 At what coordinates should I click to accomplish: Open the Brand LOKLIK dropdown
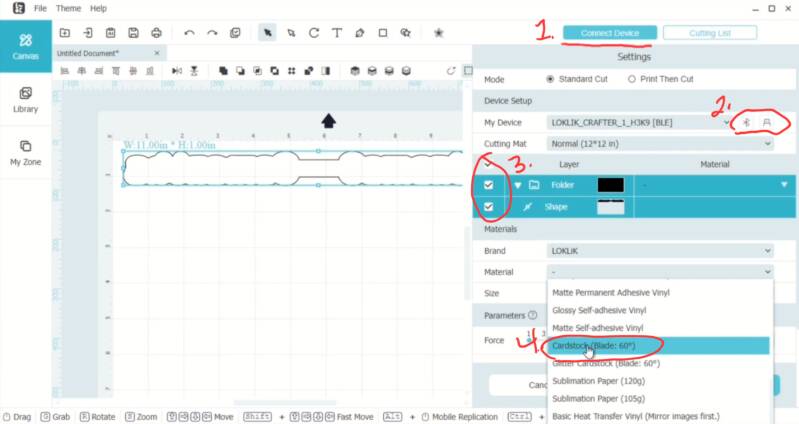tap(660, 251)
